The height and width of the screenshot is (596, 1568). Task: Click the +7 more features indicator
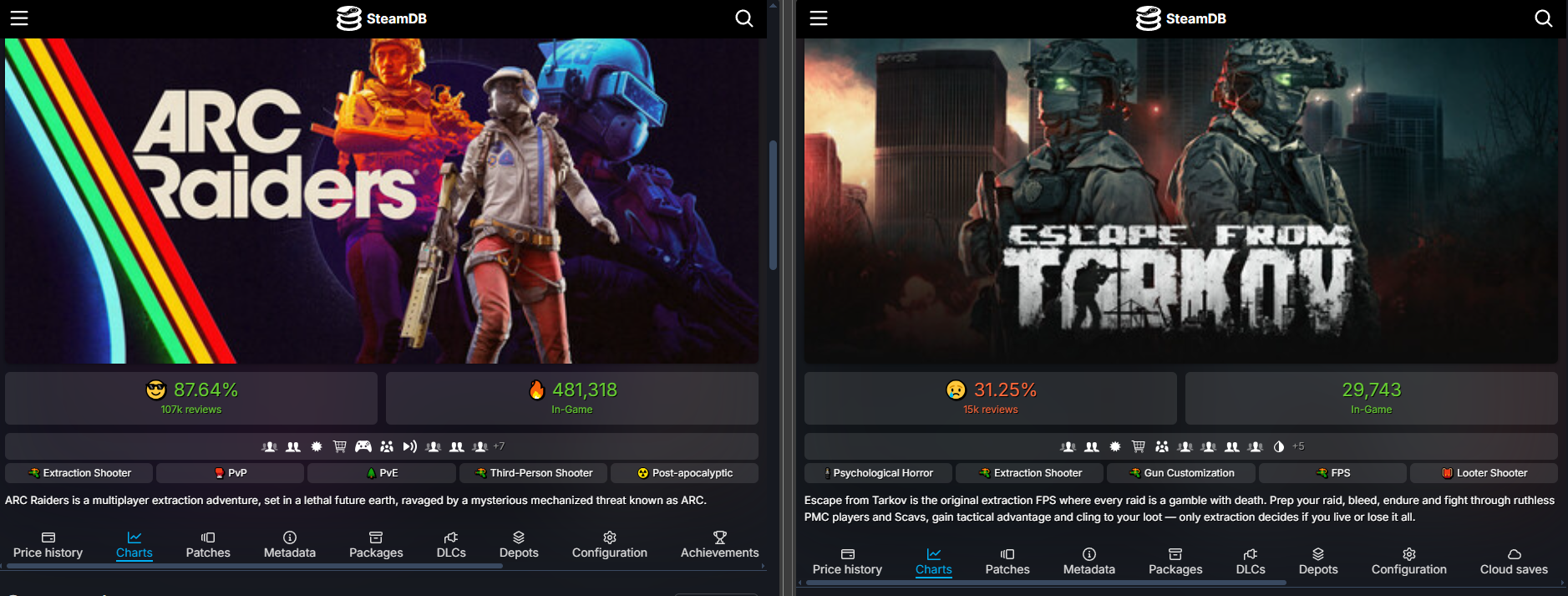pyautogui.click(x=499, y=446)
